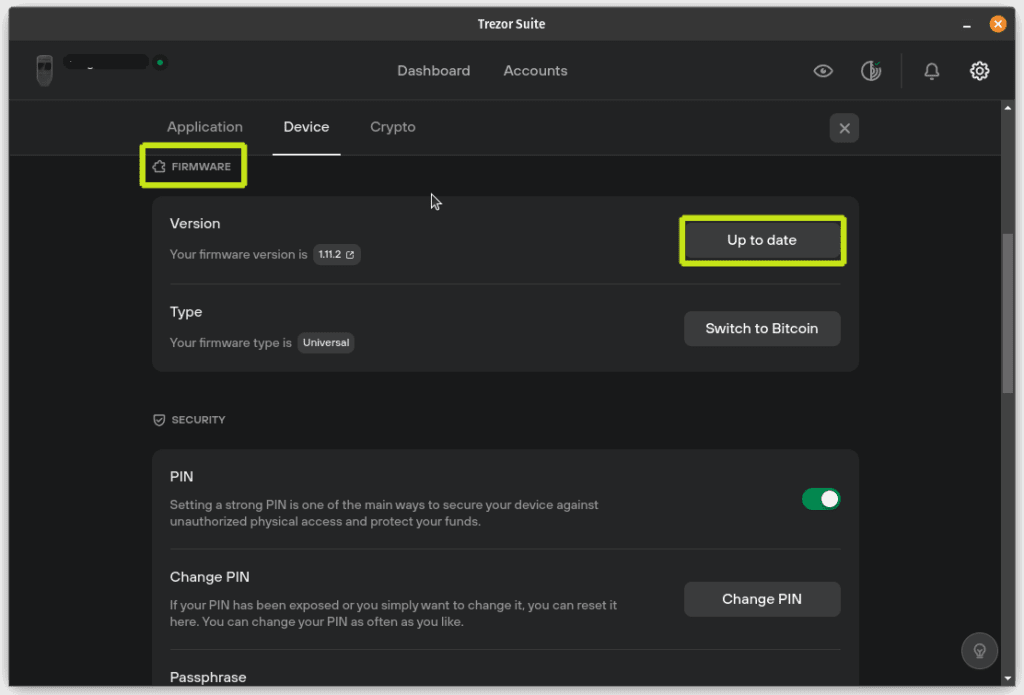Close settings with the X button
The image size is (1024, 695).
point(844,128)
